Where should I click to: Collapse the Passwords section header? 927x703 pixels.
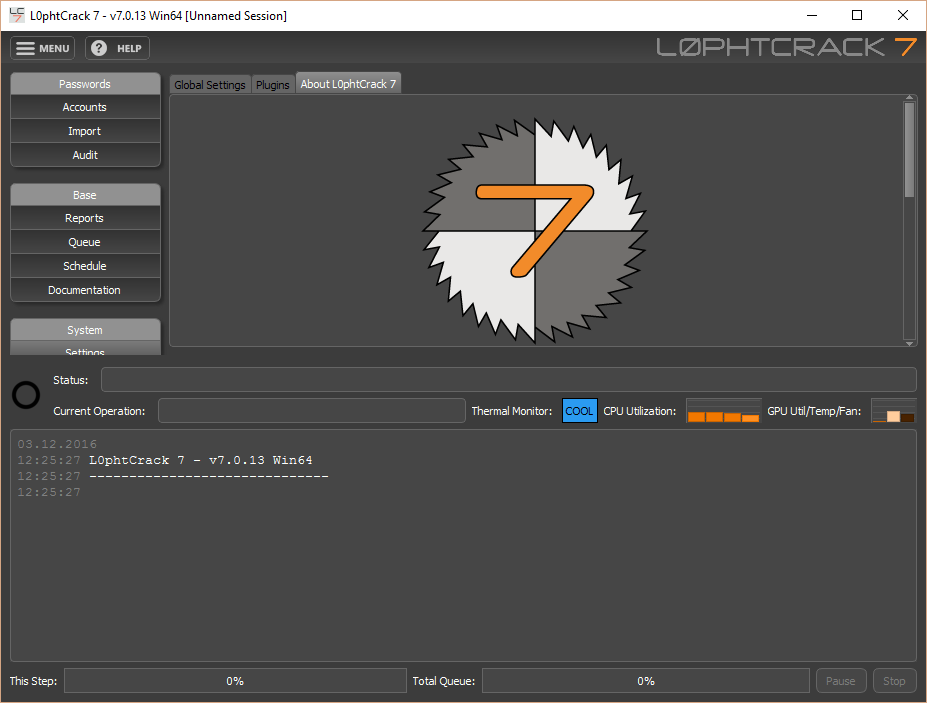coord(85,84)
